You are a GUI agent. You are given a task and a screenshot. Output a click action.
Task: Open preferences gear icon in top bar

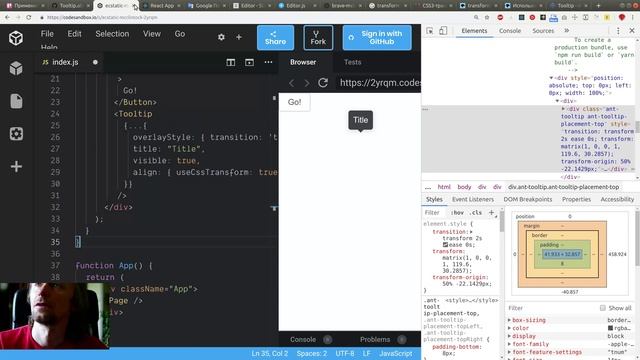pos(221,37)
